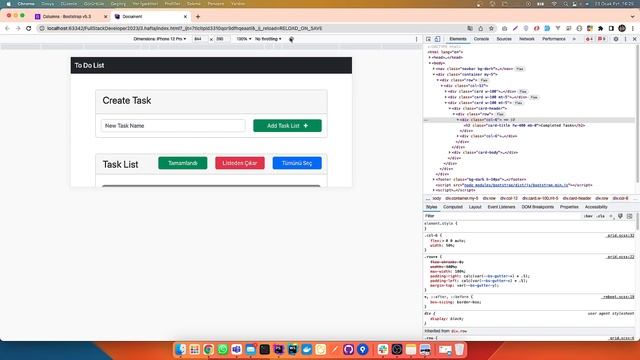Open Terminal from the Dock

[264, 349]
